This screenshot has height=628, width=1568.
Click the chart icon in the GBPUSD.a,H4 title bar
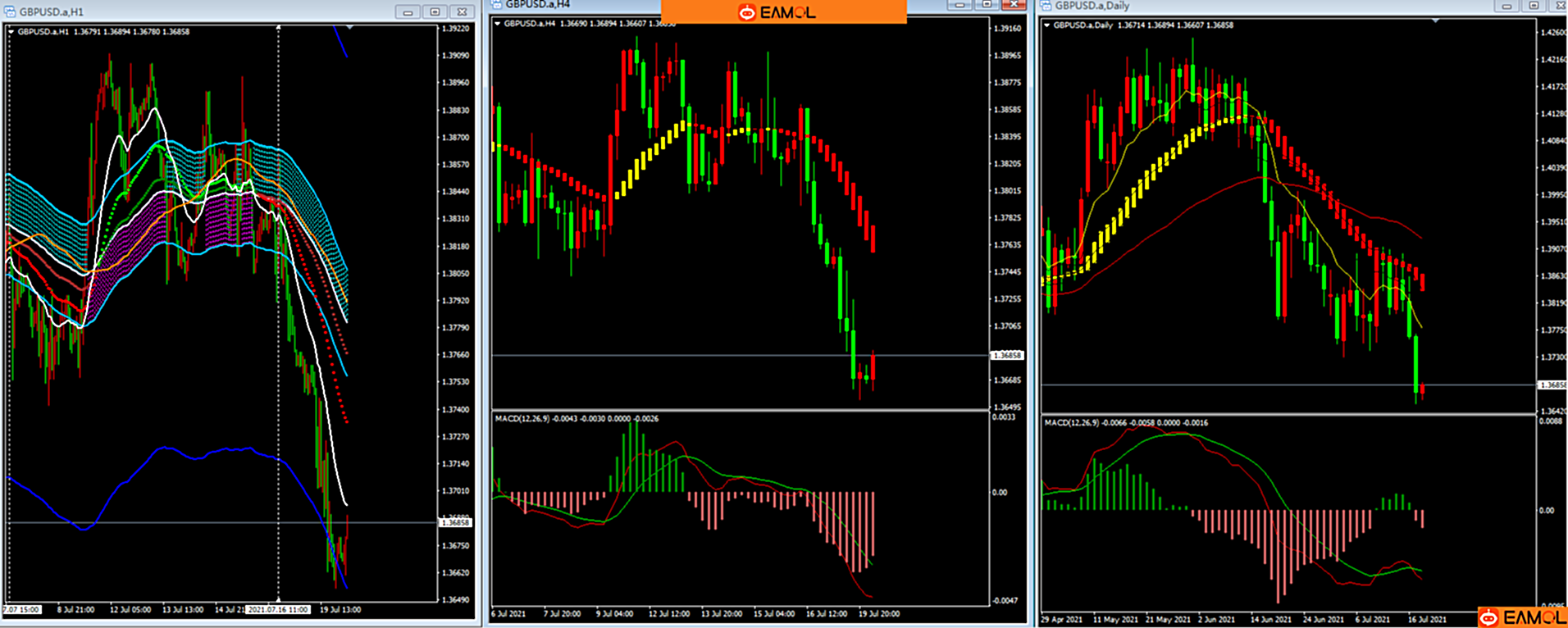[496, 5]
